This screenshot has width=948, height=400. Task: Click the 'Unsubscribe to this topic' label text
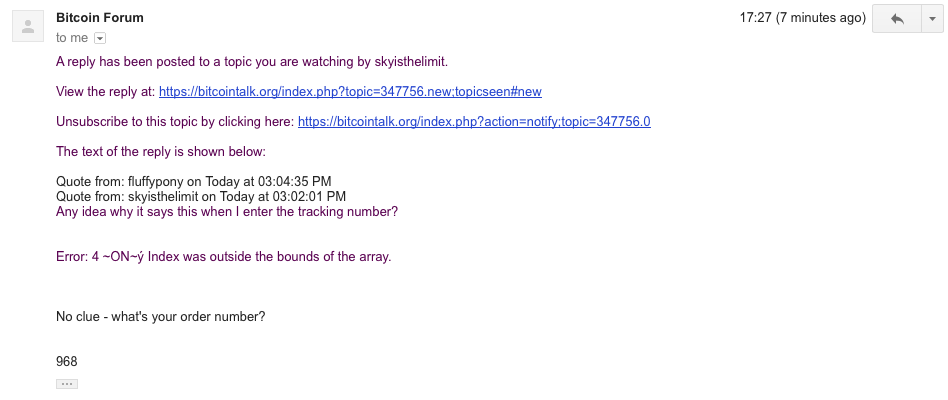click(x=175, y=121)
